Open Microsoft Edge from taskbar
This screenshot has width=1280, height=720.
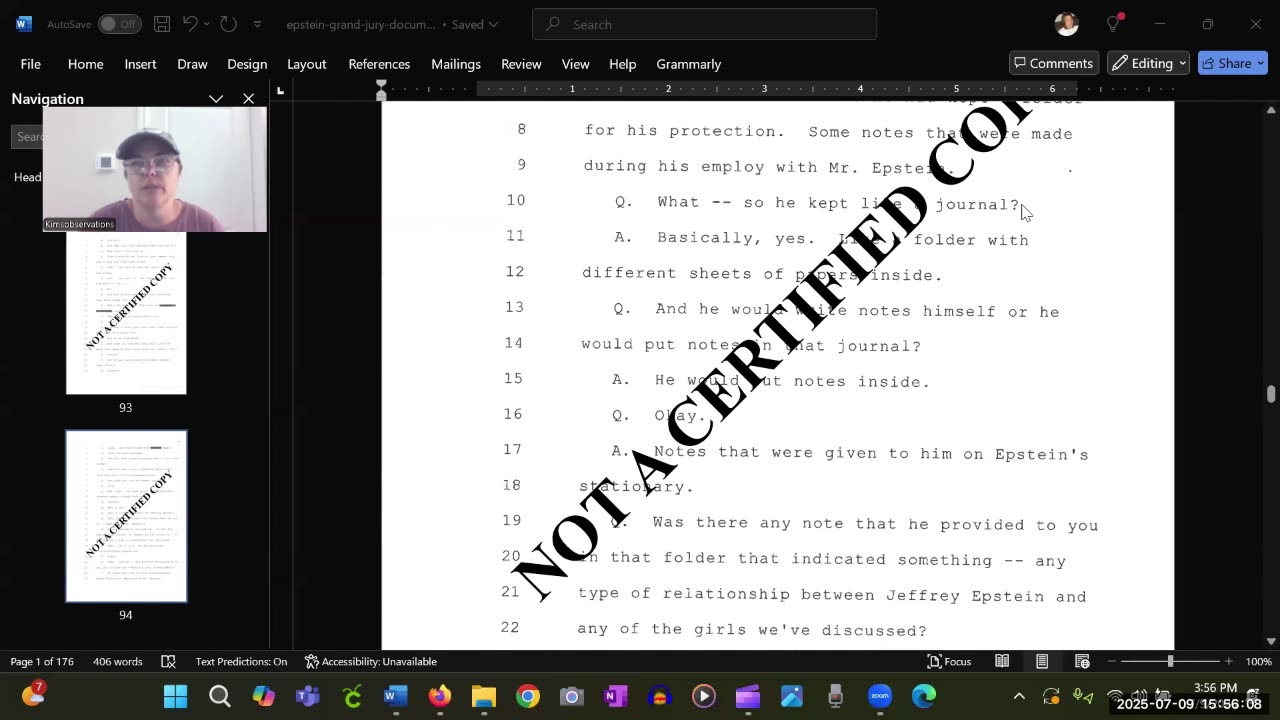[923, 696]
